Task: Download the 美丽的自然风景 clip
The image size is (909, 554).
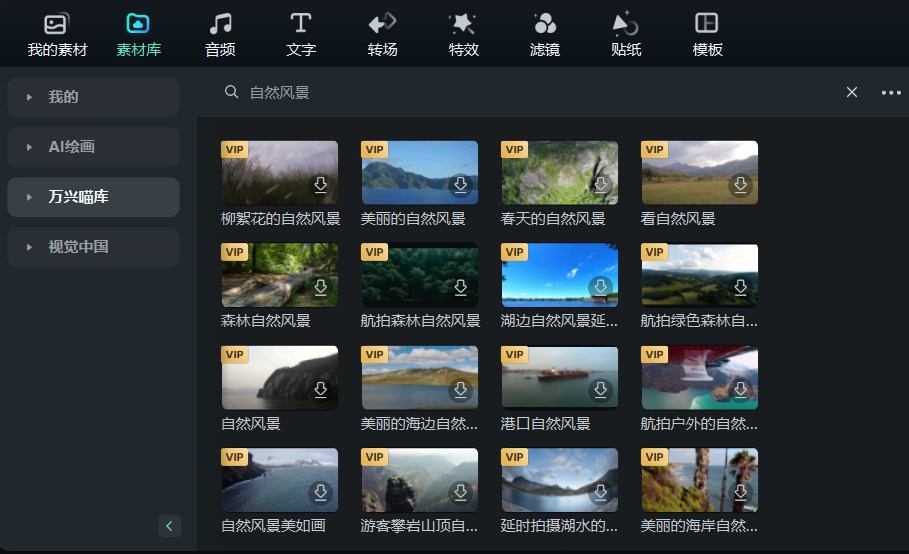Action: click(461, 185)
